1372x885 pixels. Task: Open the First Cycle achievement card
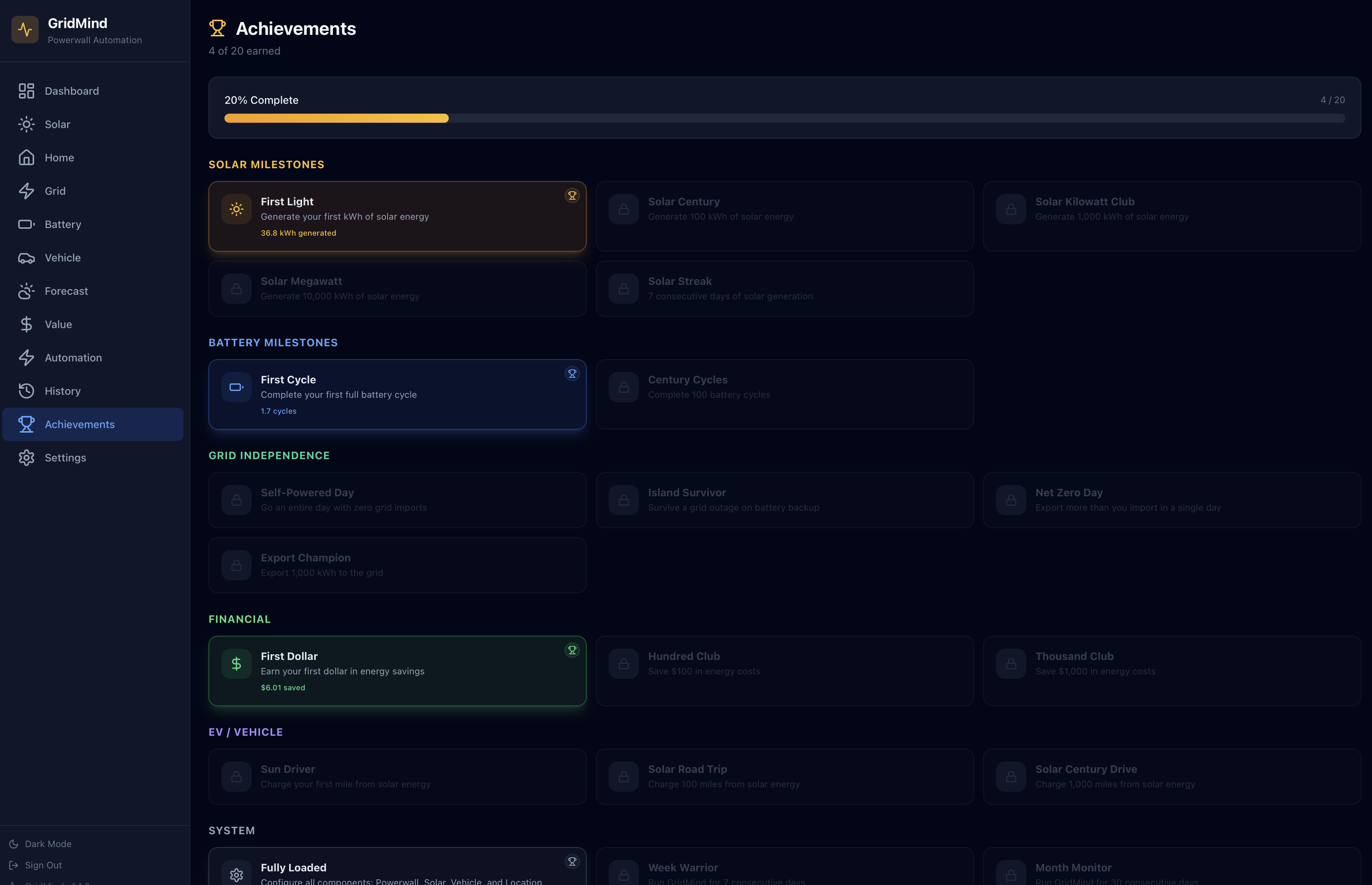click(x=396, y=394)
